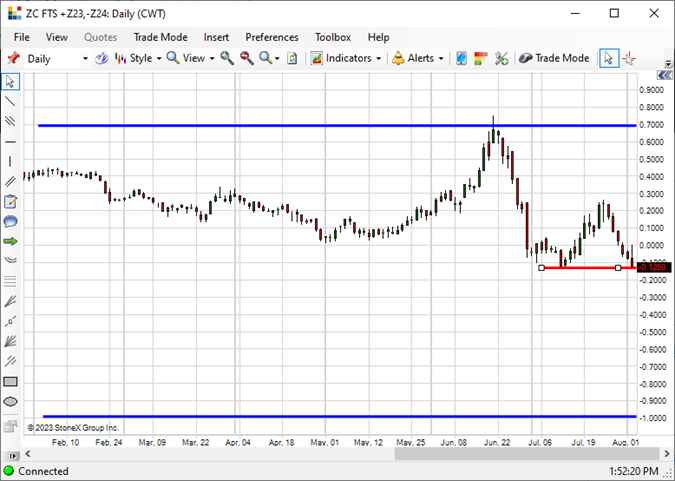This screenshot has width=675, height=481.
Task: Click the zoom in magnifier icon
Action: [x=227, y=58]
